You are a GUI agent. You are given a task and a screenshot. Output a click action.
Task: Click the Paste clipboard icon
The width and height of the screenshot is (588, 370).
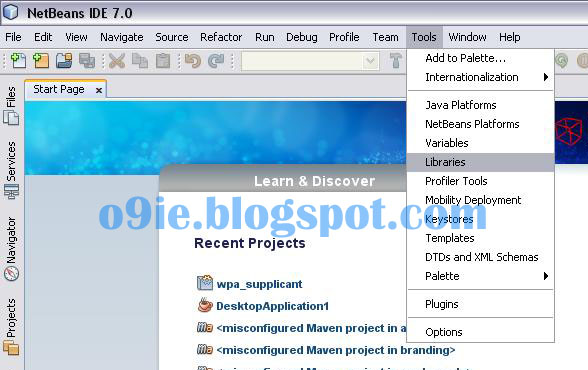(x=163, y=60)
